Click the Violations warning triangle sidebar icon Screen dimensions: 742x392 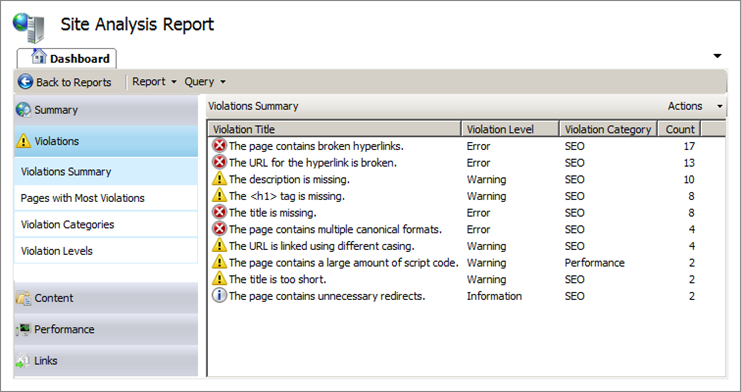click(x=24, y=141)
